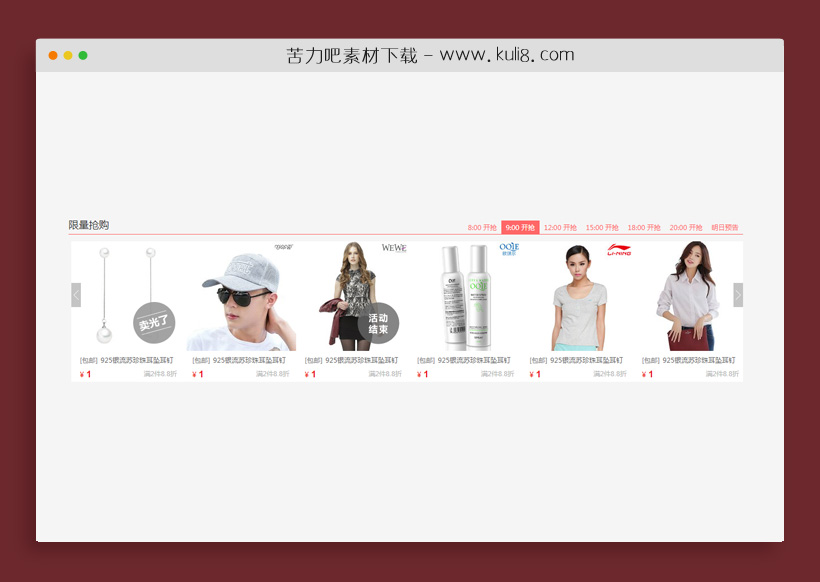The height and width of the screenshot is (582, 820).
Task: Click the right carousel navigation arrow
Action: point(738,295)
